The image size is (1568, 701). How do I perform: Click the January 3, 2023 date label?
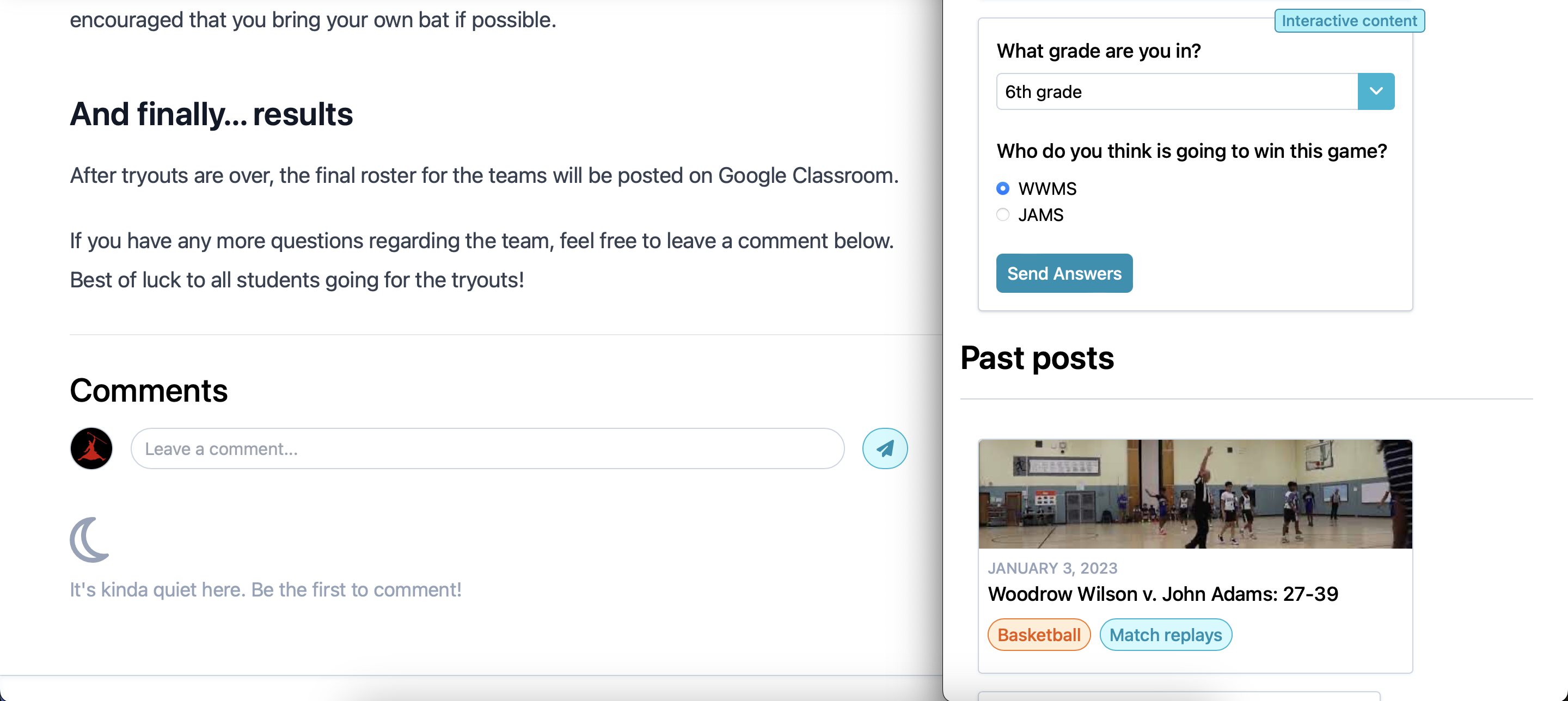(x=1052, y=568)
